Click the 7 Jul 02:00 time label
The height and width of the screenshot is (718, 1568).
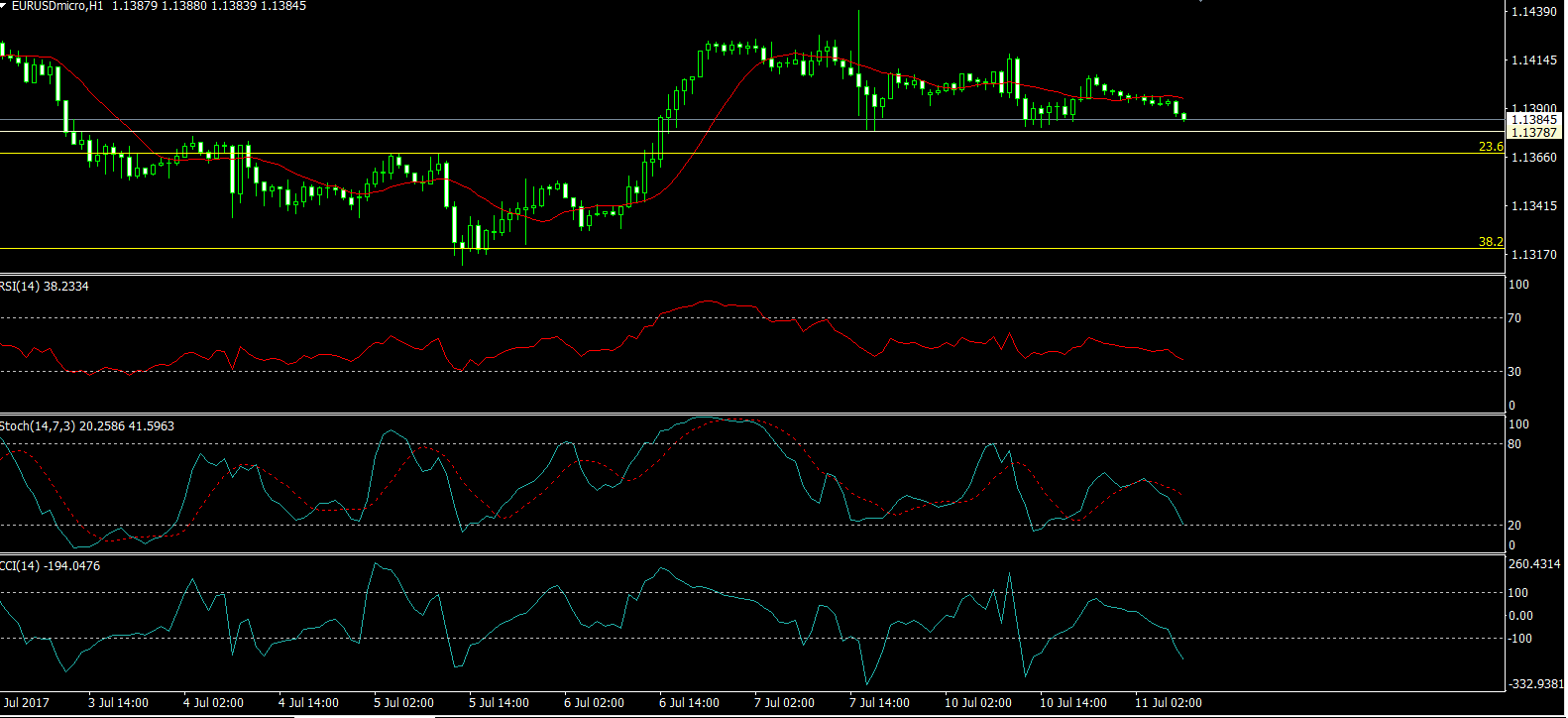tap(785, 702)
